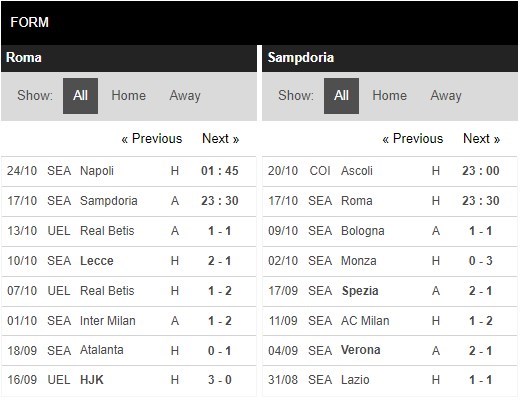
Task: Select the All filter under Roma
Action: (x=80, y=96)
